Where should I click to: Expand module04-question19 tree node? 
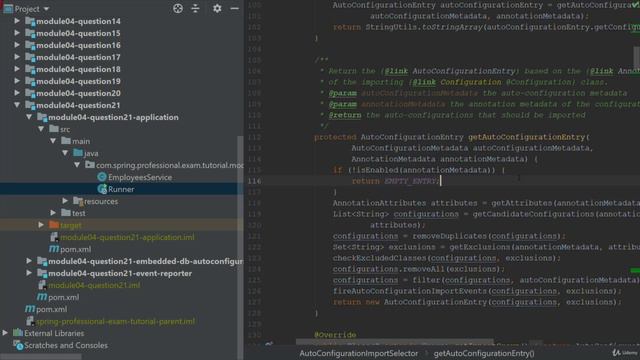[17, 81]
